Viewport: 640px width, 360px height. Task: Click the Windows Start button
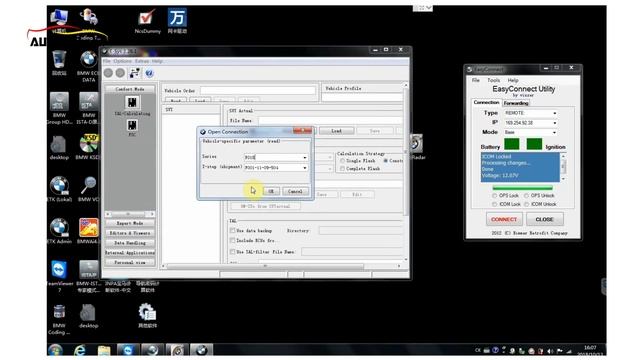pyautogui.click(x=55, y=350)
